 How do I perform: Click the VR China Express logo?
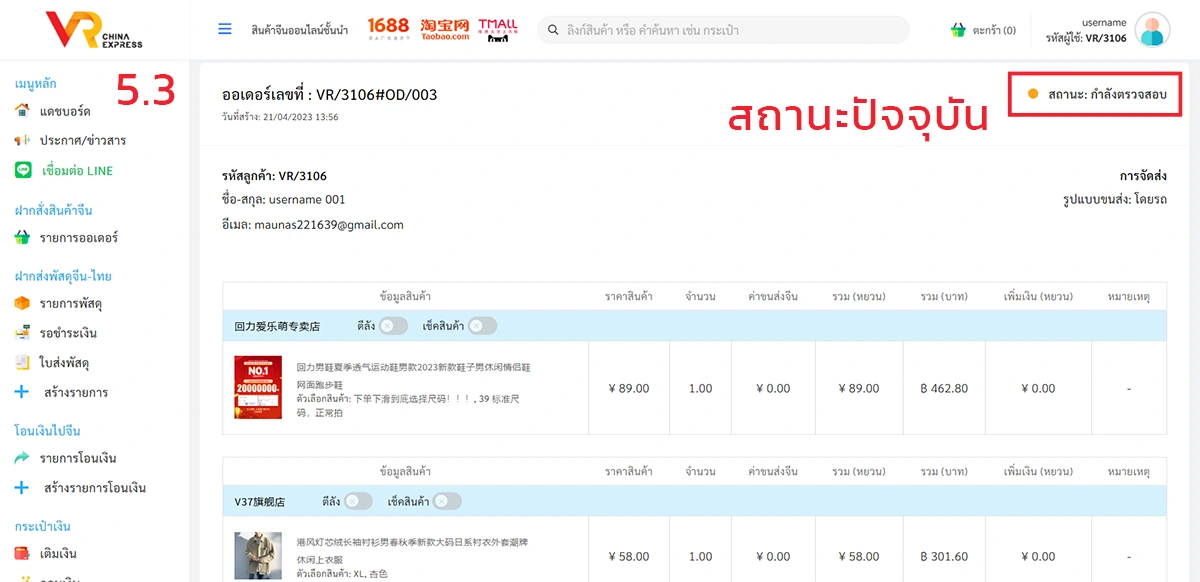[95, 30]
